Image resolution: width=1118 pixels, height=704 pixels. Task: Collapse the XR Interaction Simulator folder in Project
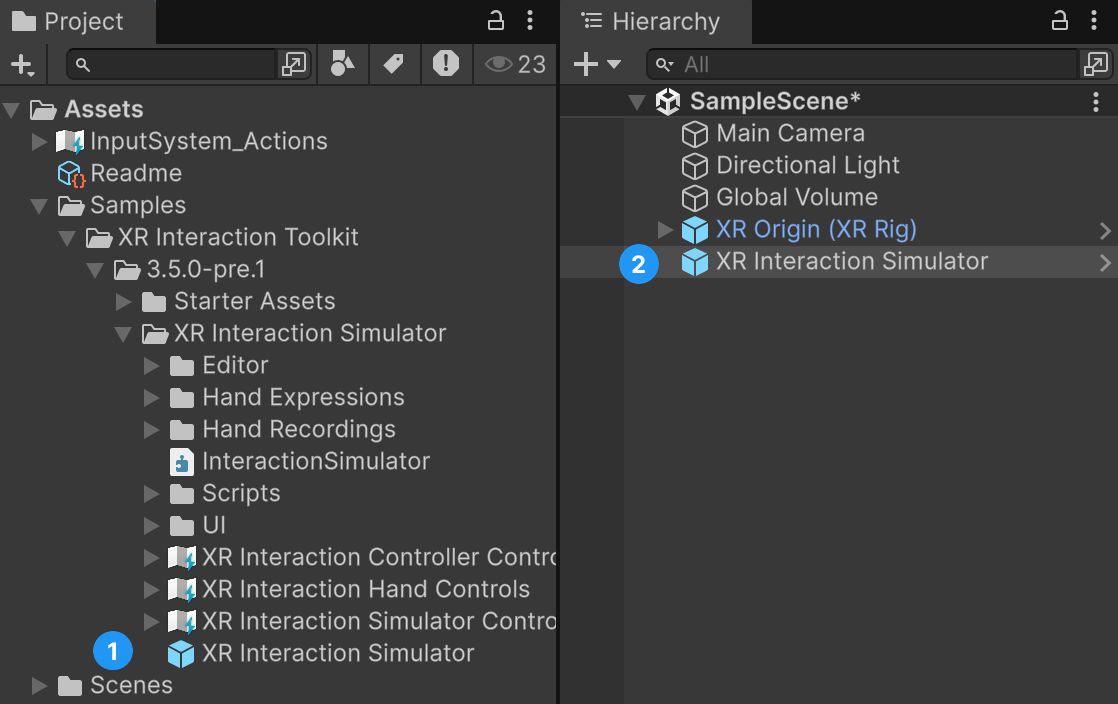123,335
